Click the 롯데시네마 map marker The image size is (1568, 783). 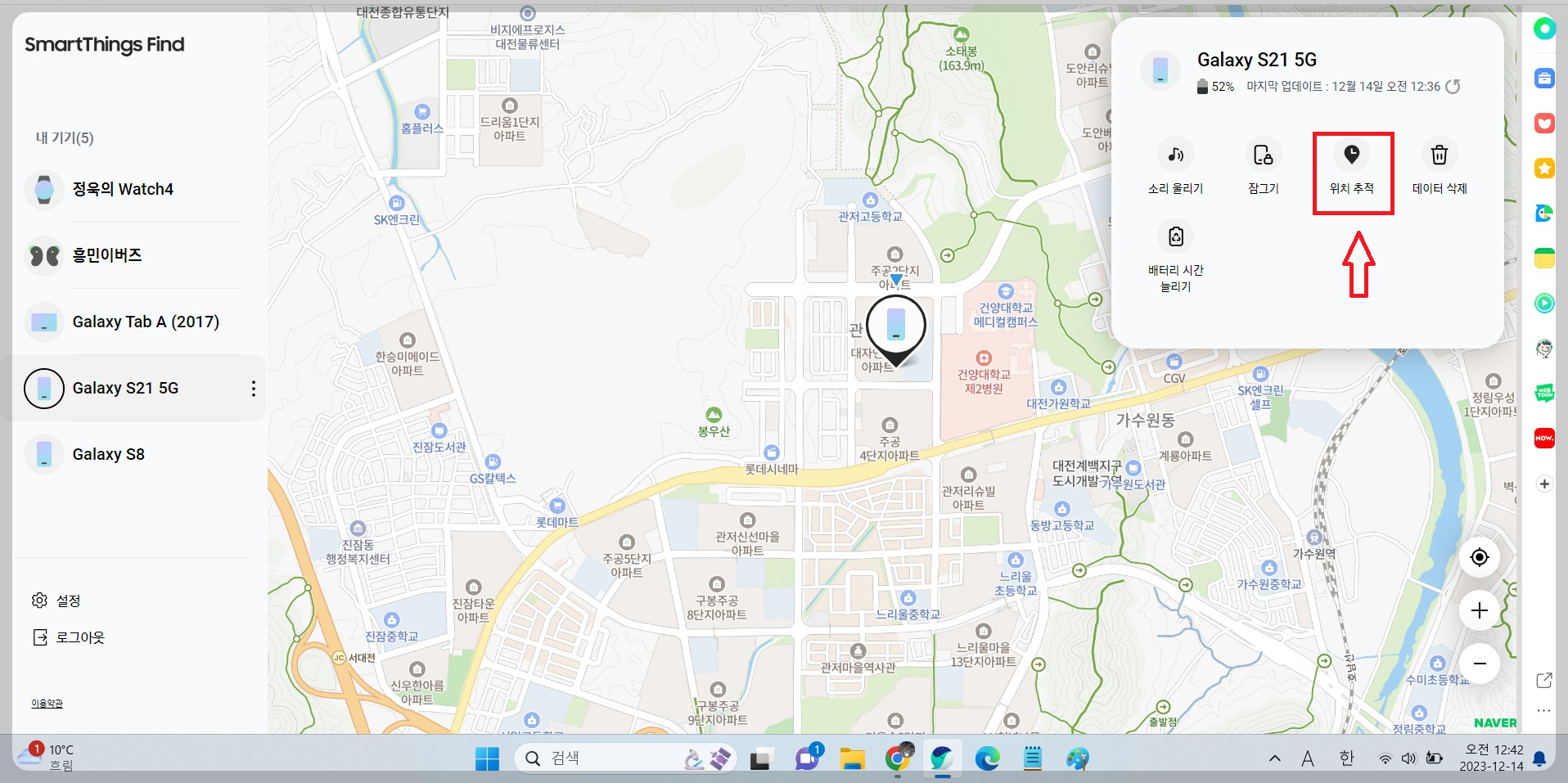coord(772,461)
